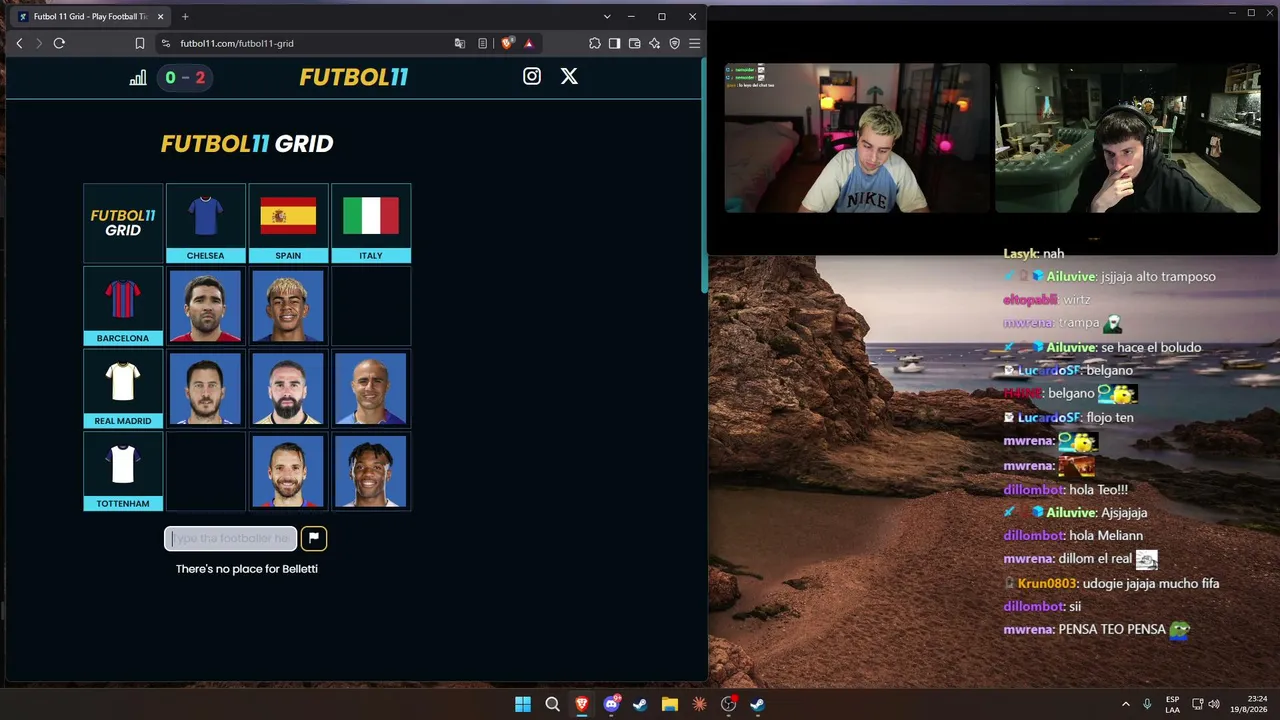The image size is (1280, 720).
Task: Click the empty Tottenham–Chelsea grid cell
Action: [205, 472]
